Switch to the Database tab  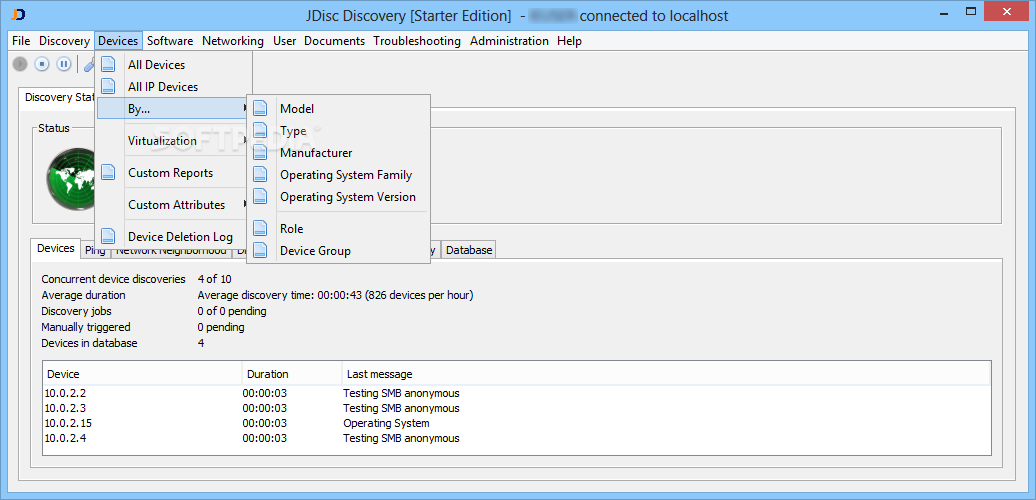pos(468,250)
